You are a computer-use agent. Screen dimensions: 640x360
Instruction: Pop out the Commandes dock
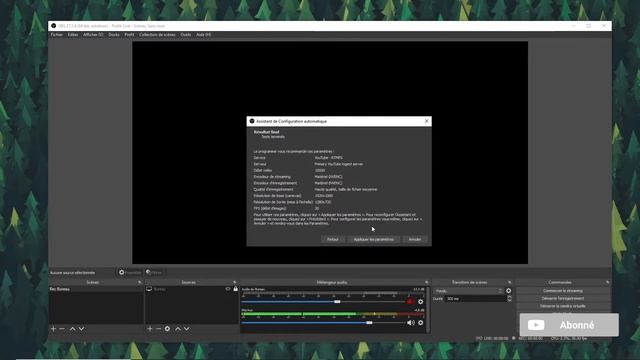(607, 282)
